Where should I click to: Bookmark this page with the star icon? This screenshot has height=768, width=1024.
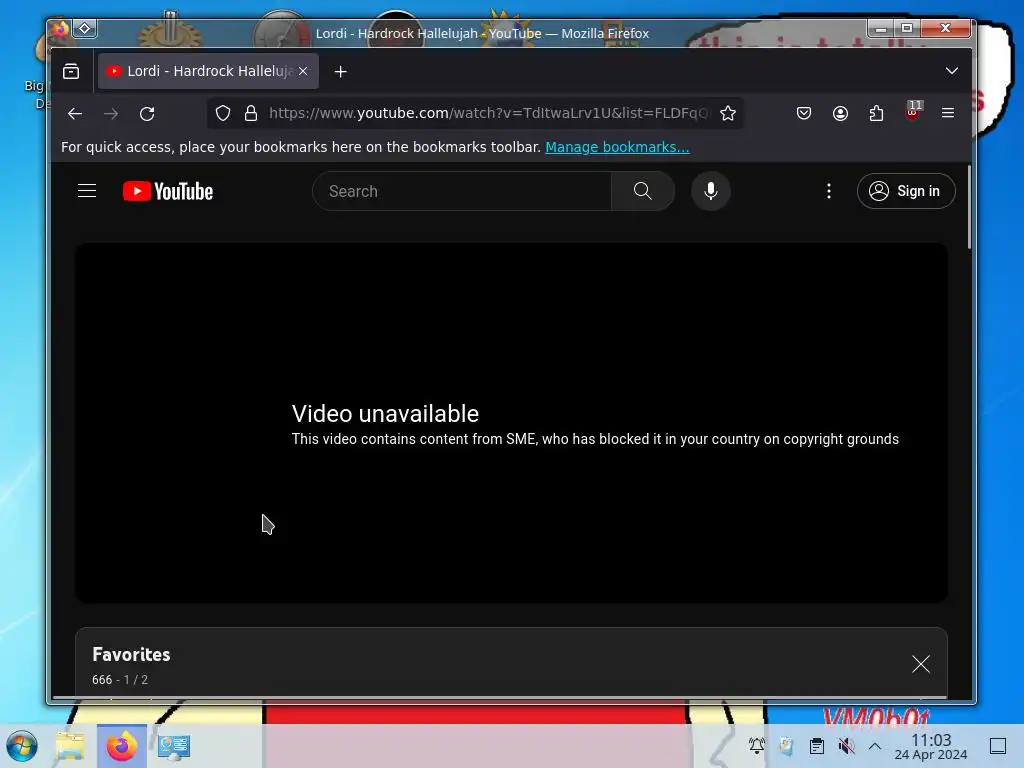coord(728,114)
